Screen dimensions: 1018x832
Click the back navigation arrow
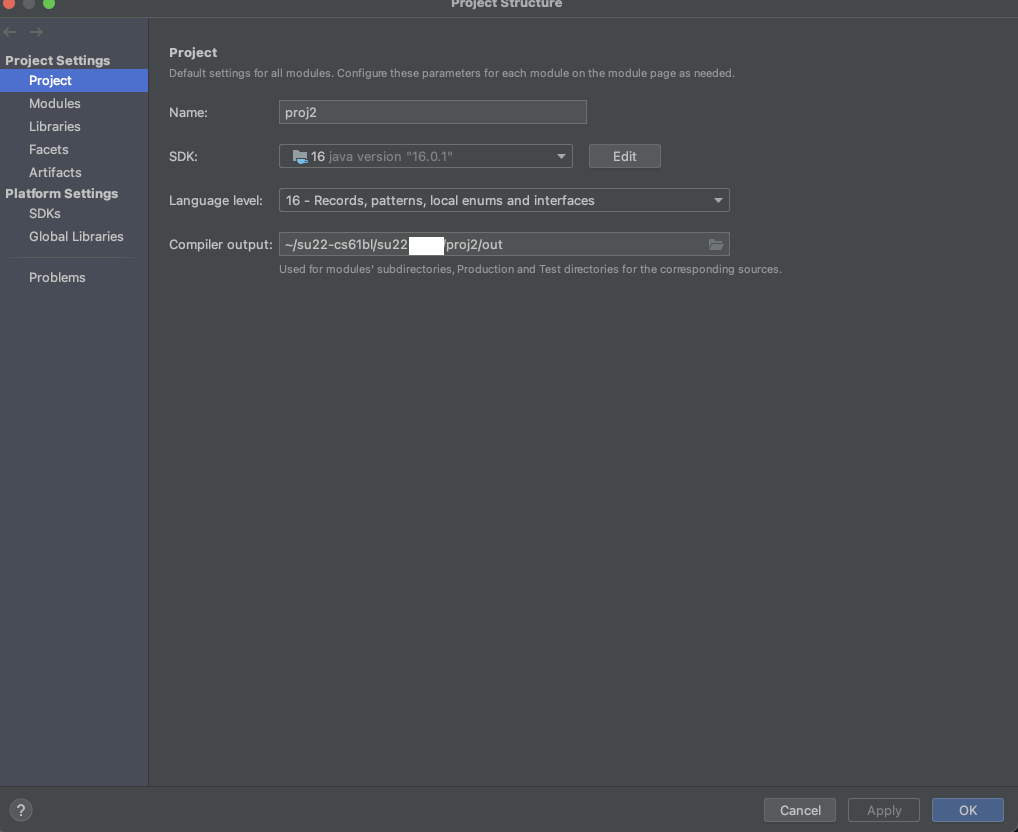click(x=11, y=33)
